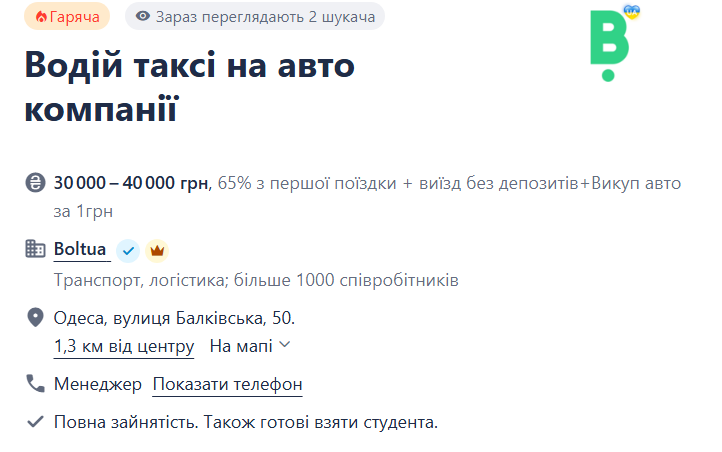Click the job title Водій таксі на авто компанії
Image resolution: width=722 pixels, height=452 pixels.
click(190, 86)
